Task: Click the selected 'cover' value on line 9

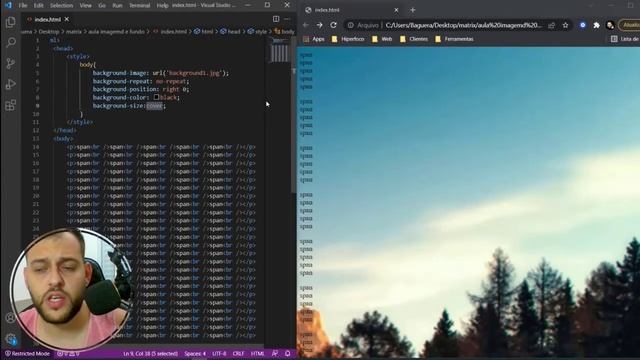Action: (x=154, y=106)
